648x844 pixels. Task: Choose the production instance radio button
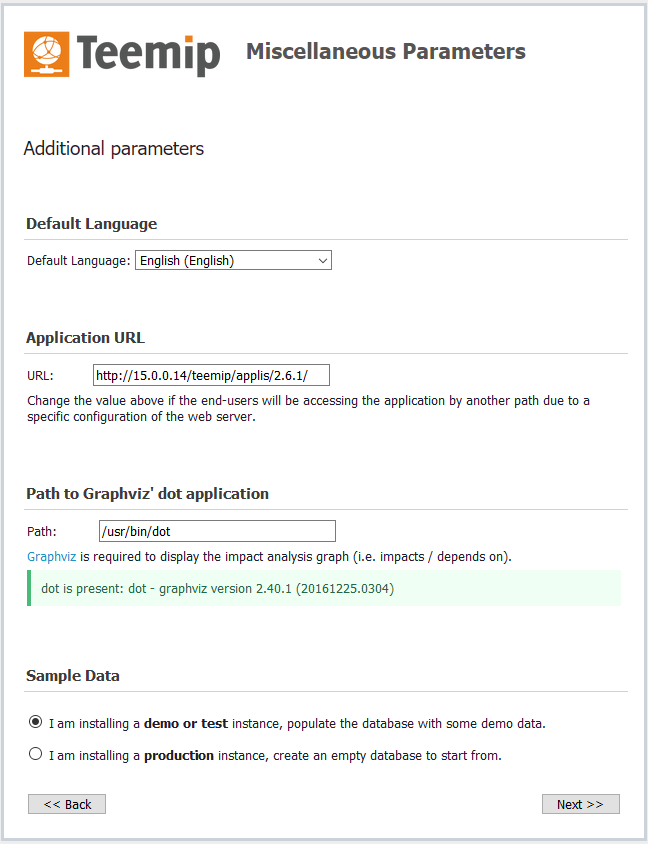point(36,755)
